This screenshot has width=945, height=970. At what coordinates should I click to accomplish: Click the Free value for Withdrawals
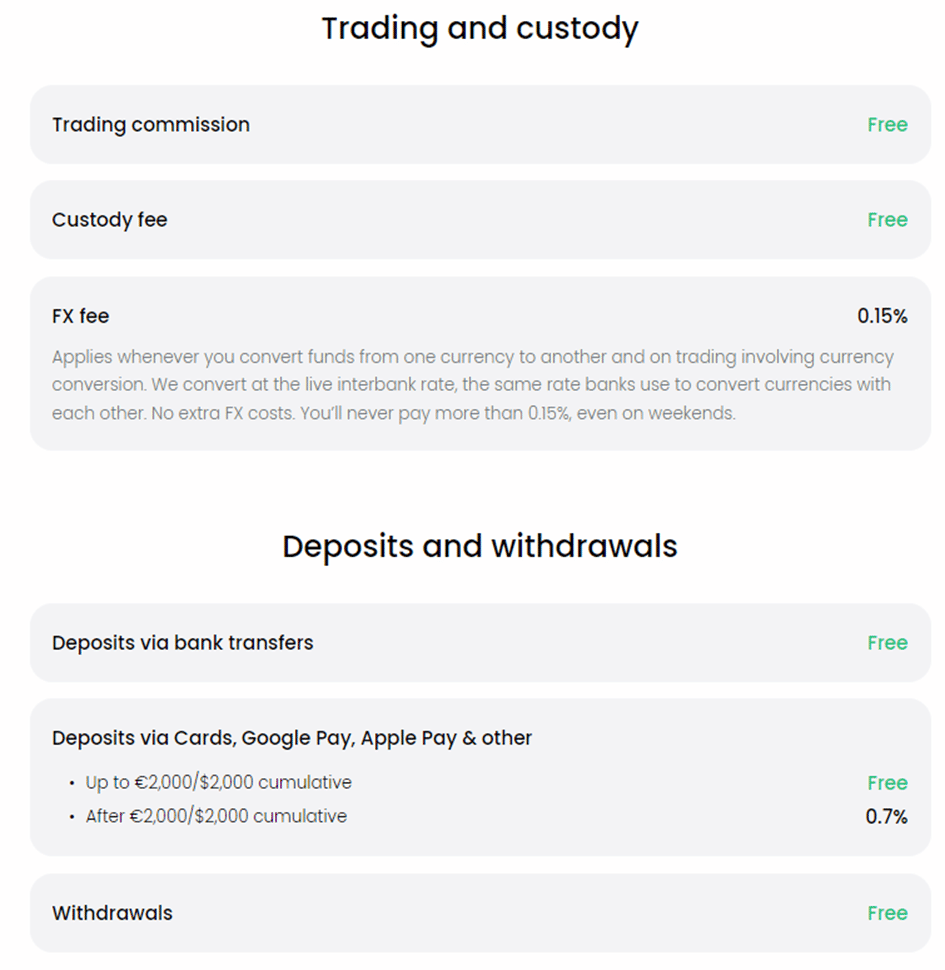click(887, 913)
